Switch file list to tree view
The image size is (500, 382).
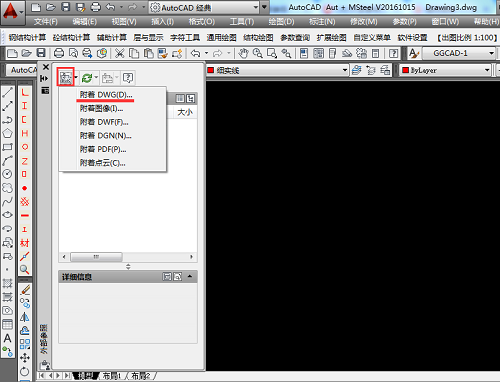pos(190,98)
